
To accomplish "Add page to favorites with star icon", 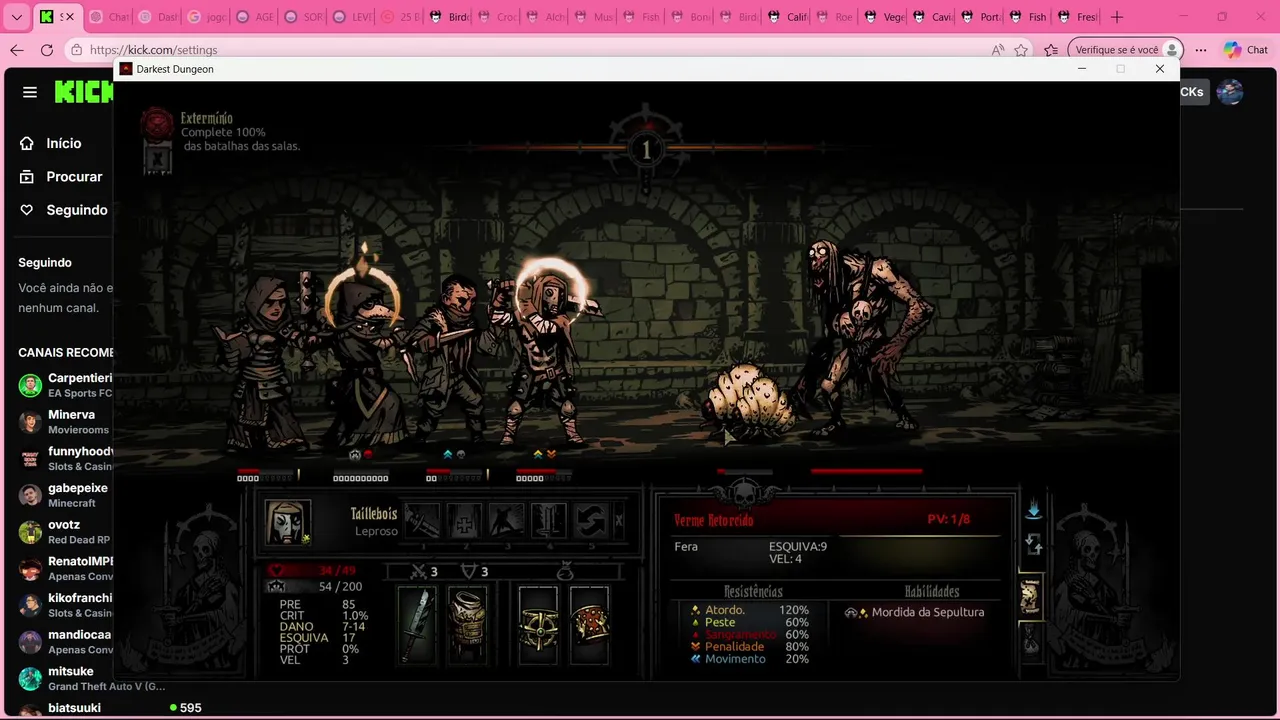I will [x=1021, y=49].
